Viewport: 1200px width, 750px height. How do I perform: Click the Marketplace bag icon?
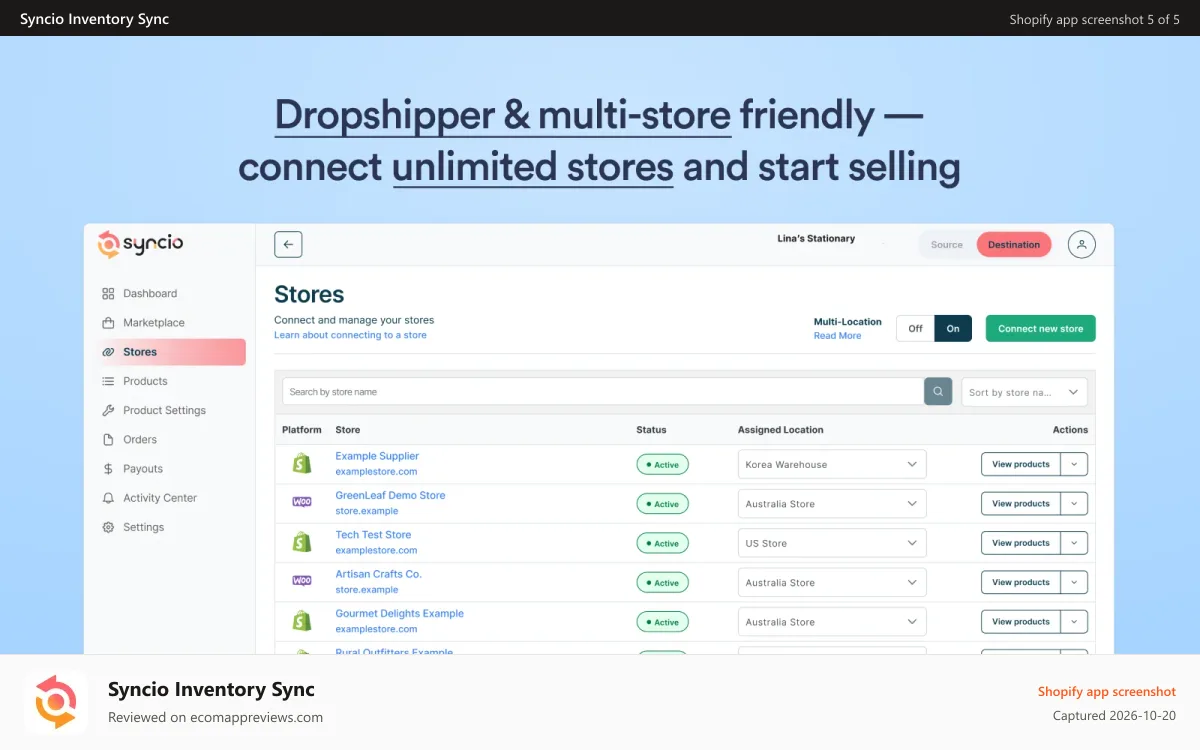(108, 323)
